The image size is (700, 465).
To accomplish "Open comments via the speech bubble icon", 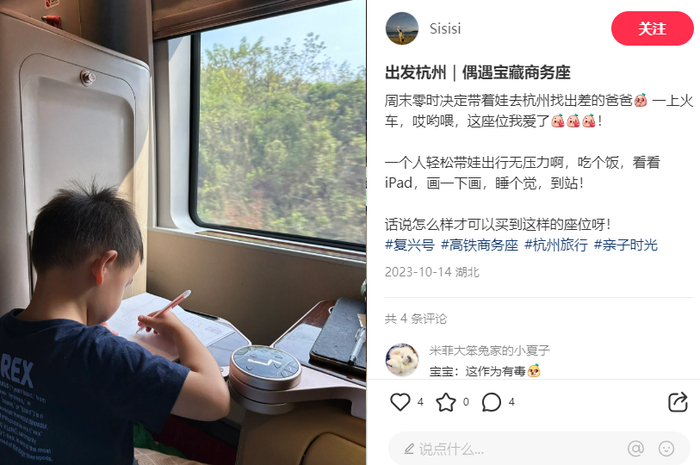I will (491, 402).
